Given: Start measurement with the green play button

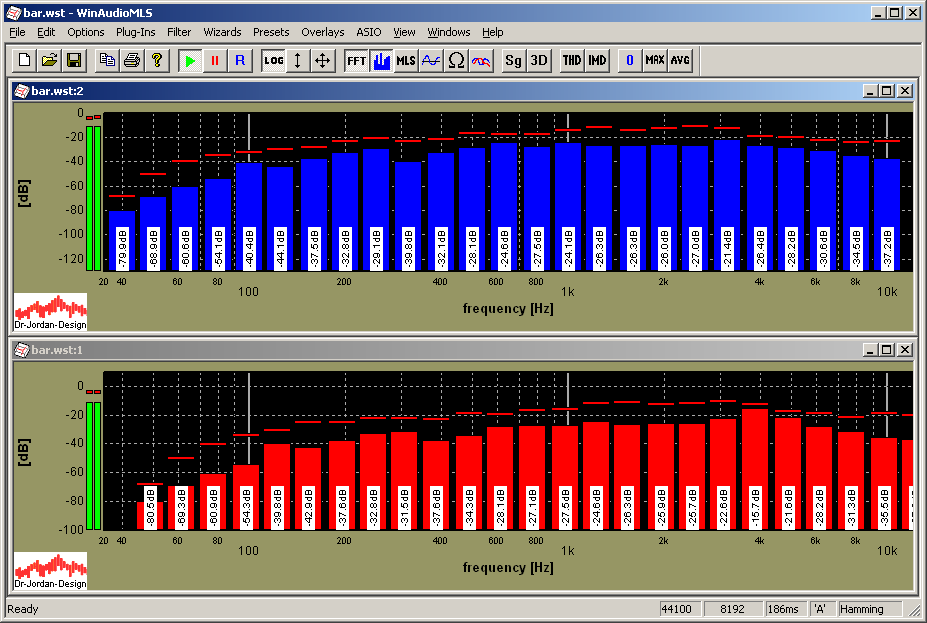Looking at the screenshot, I should [x=190, y=61].
